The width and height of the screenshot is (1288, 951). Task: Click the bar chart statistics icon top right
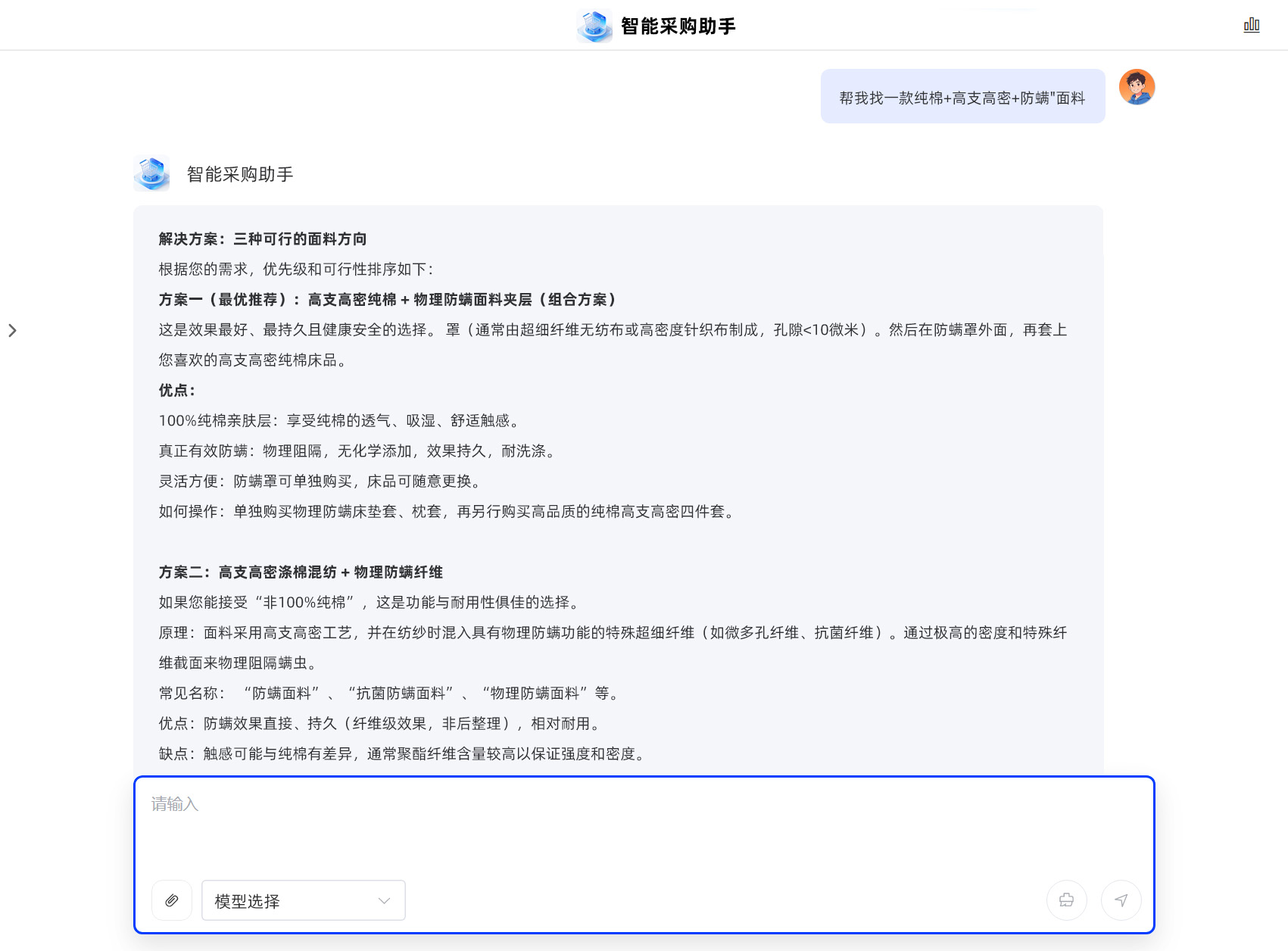[1251, 24]
